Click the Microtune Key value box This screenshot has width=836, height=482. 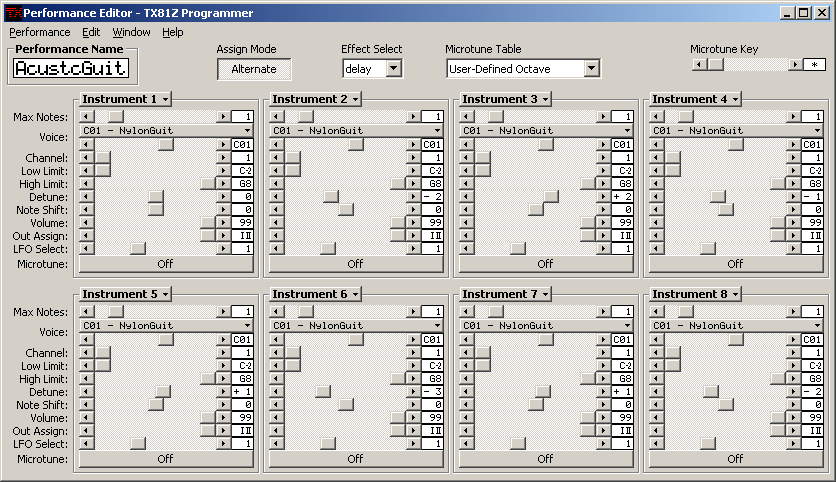814,65
